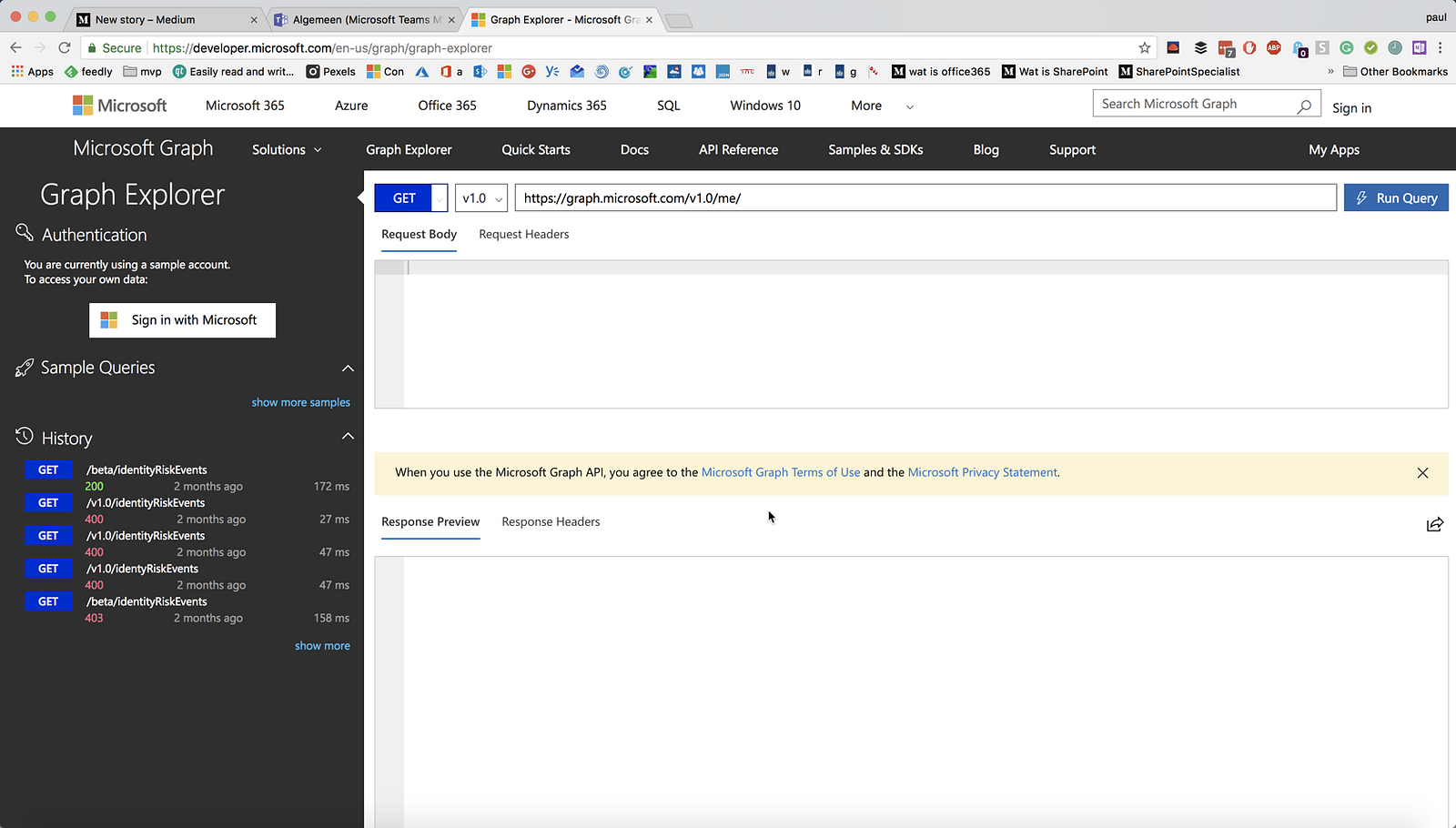Screen dimensions: 1456x828
Task: Collapse the History section
Action: pos(348,437)
